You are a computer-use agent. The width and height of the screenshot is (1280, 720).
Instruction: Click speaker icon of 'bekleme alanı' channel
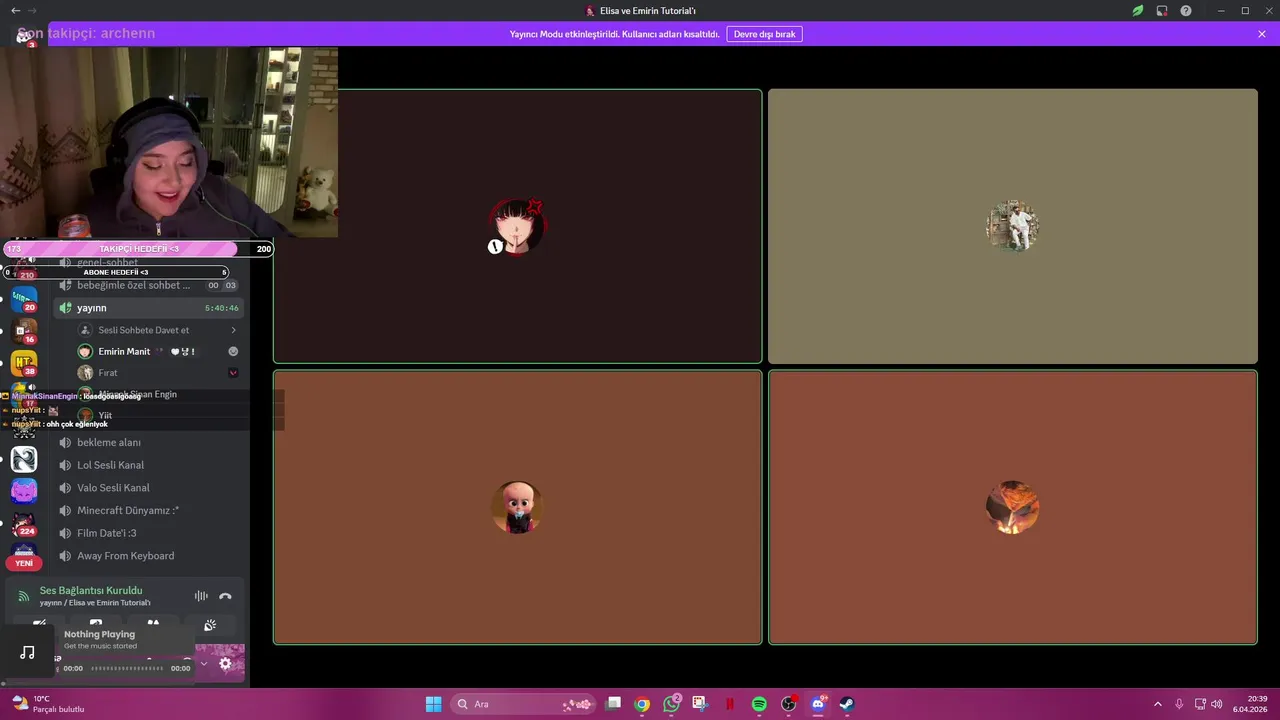coord(65,442)
